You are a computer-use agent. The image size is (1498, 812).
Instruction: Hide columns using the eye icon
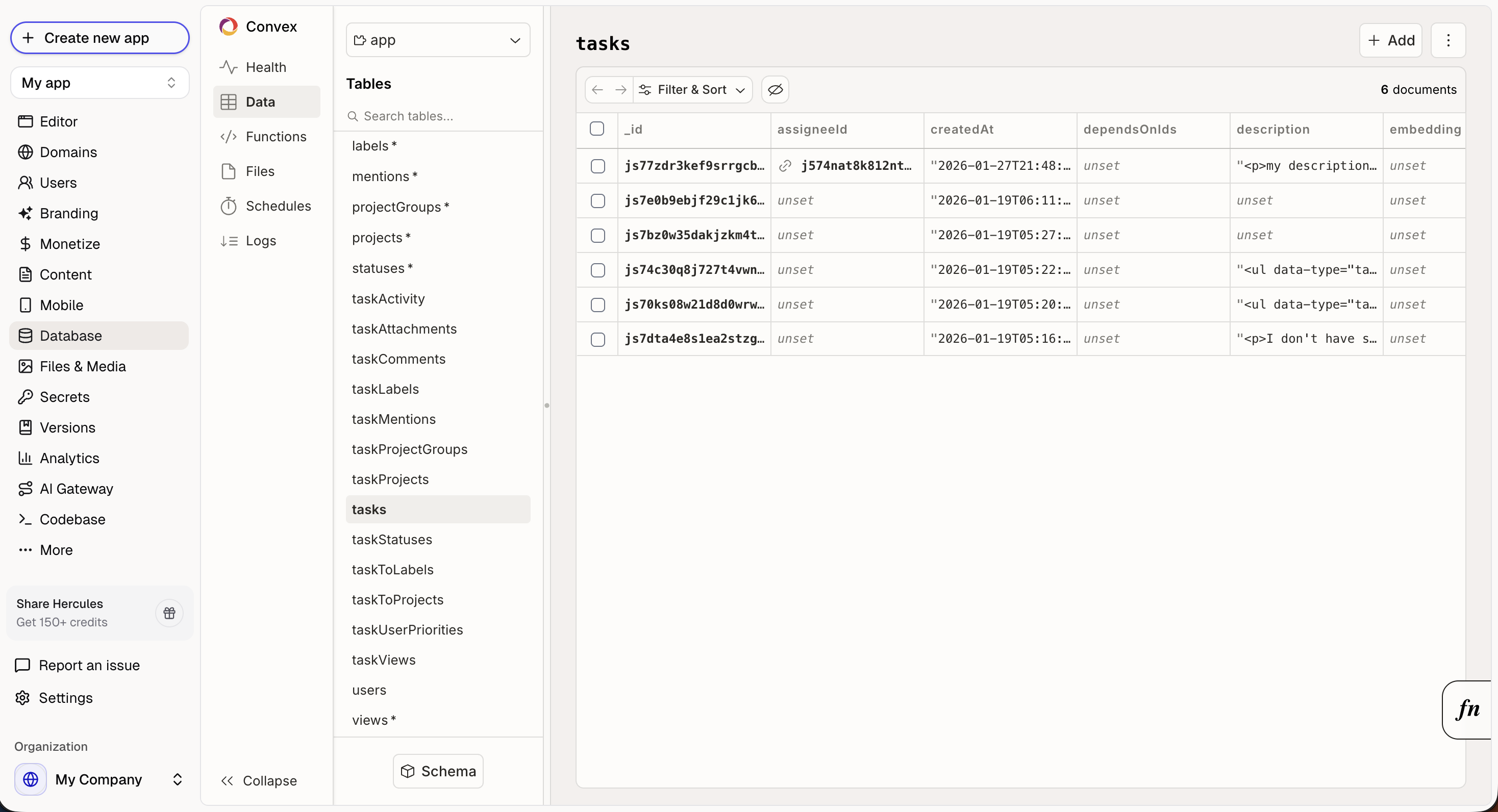coord(775,89)
